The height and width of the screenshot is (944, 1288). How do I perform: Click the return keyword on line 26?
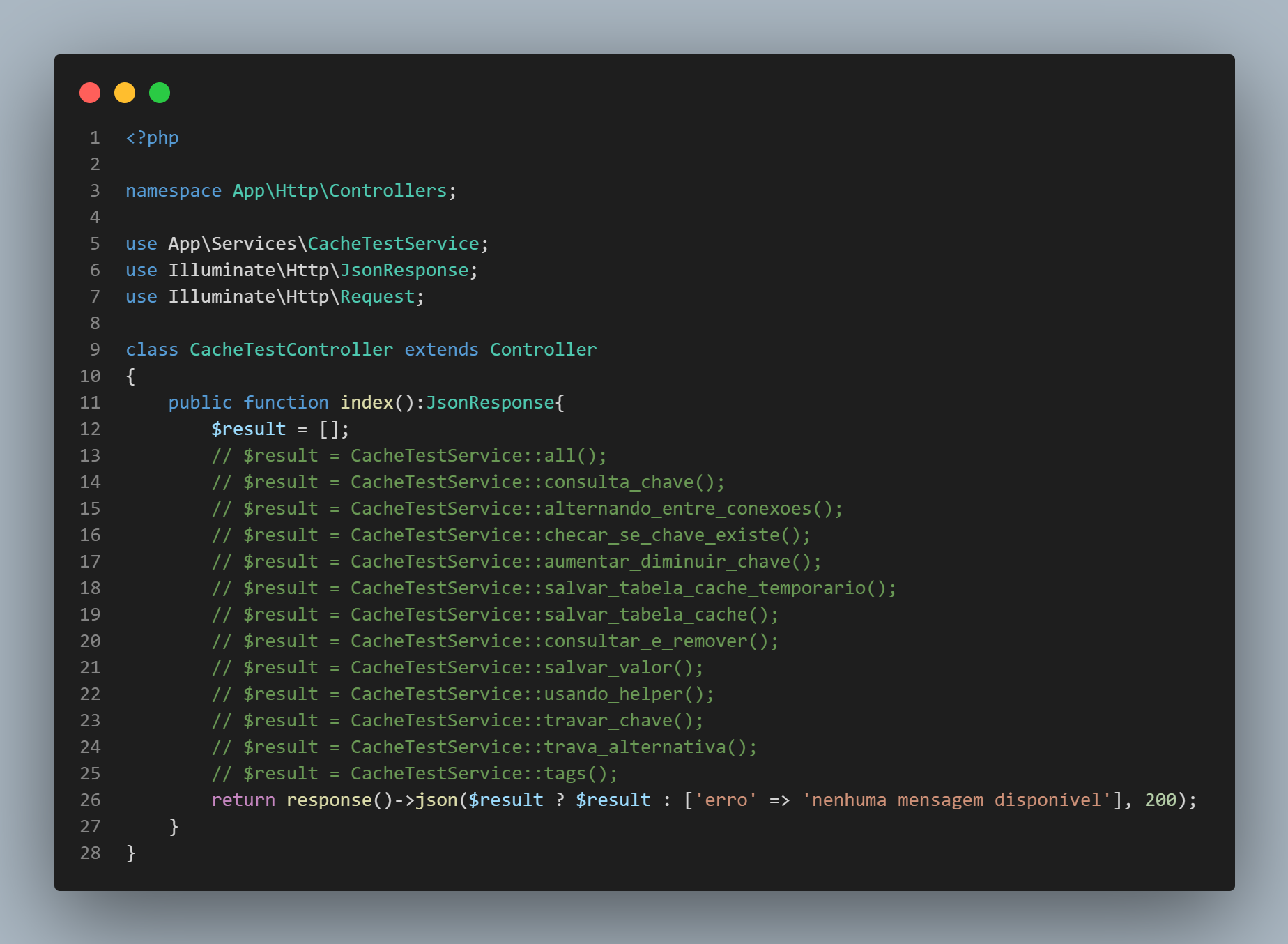point(243,800)
